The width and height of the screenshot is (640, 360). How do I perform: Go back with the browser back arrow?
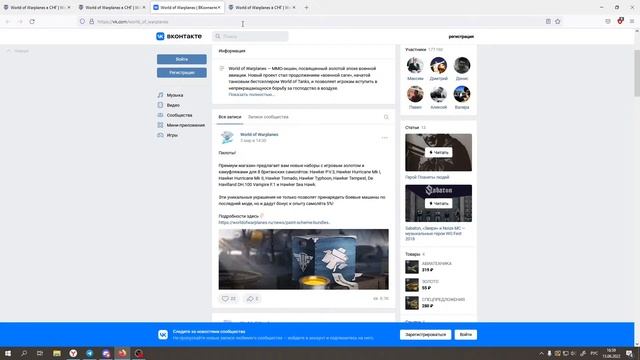pyautogui.click(x=8, y=21)
